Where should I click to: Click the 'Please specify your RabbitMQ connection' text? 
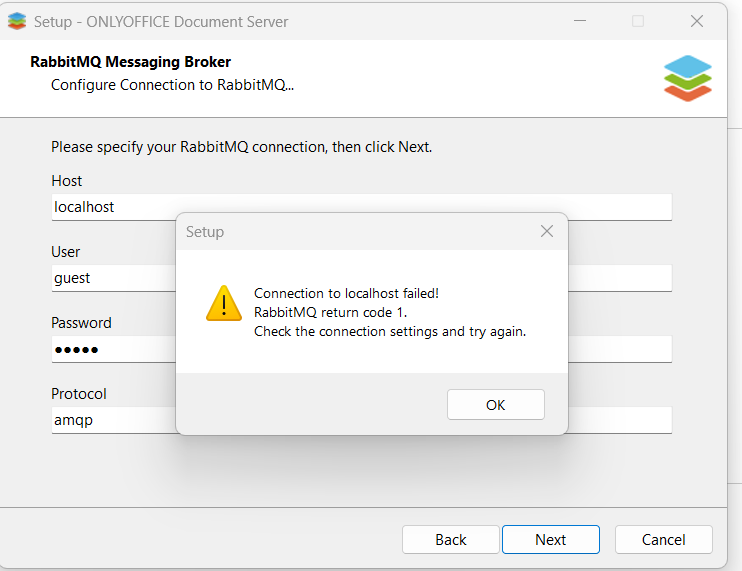point(241,147)
